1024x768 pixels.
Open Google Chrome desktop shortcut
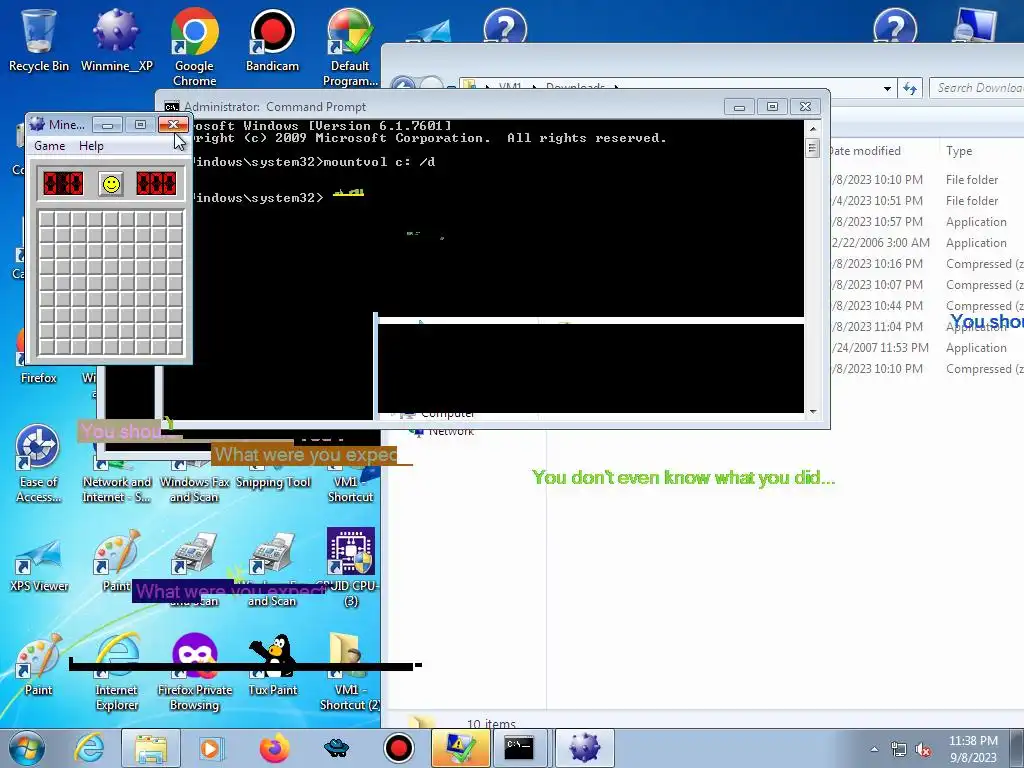[194, 47]
